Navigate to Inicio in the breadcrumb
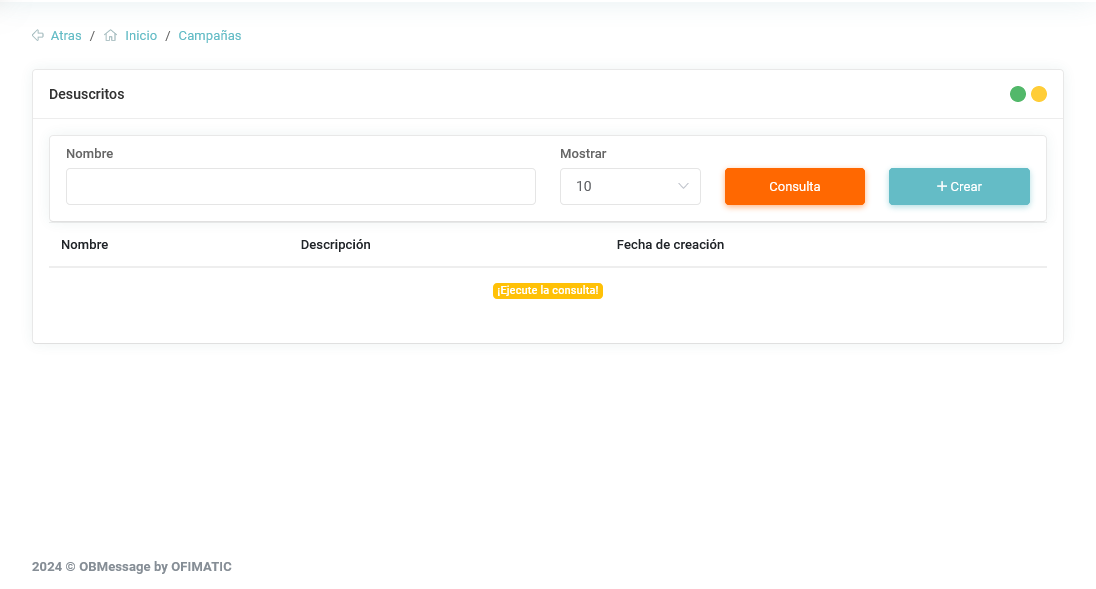Screen dimensions: 1096x589 pos(141,36)
